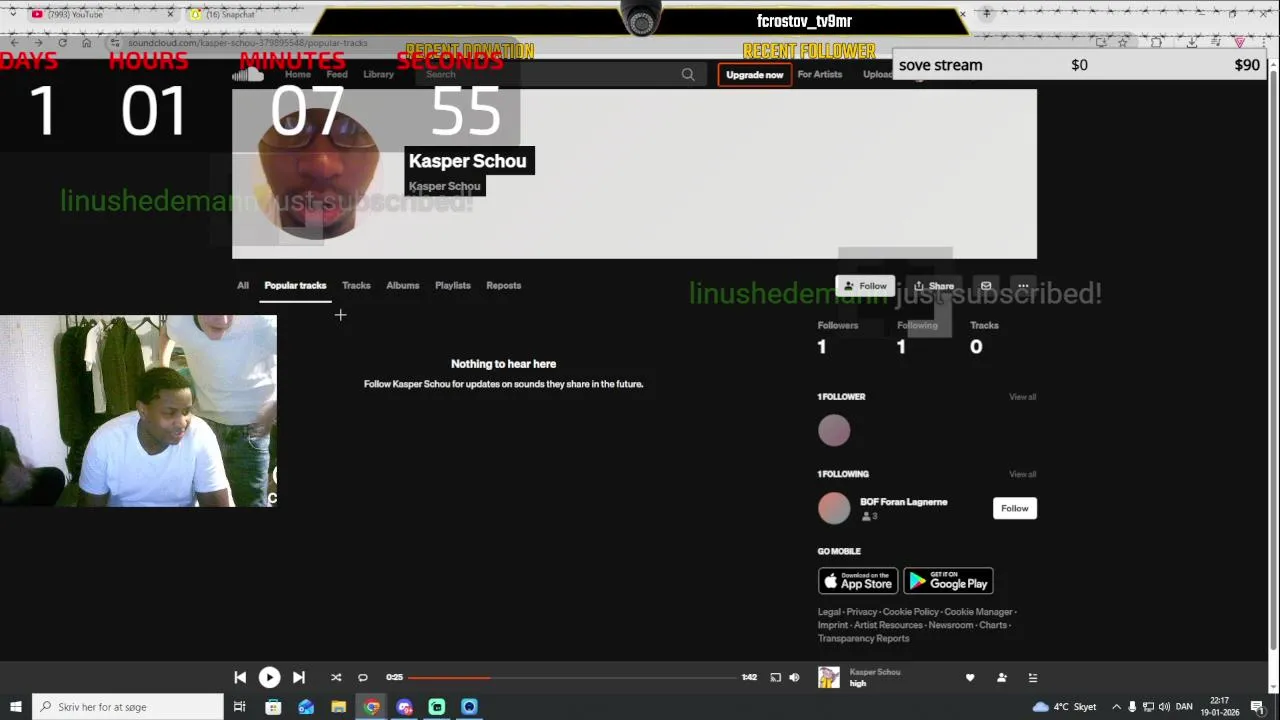Open the Cookie Policy footer link
Screen dimensions: 1280x720
[911, 612]
